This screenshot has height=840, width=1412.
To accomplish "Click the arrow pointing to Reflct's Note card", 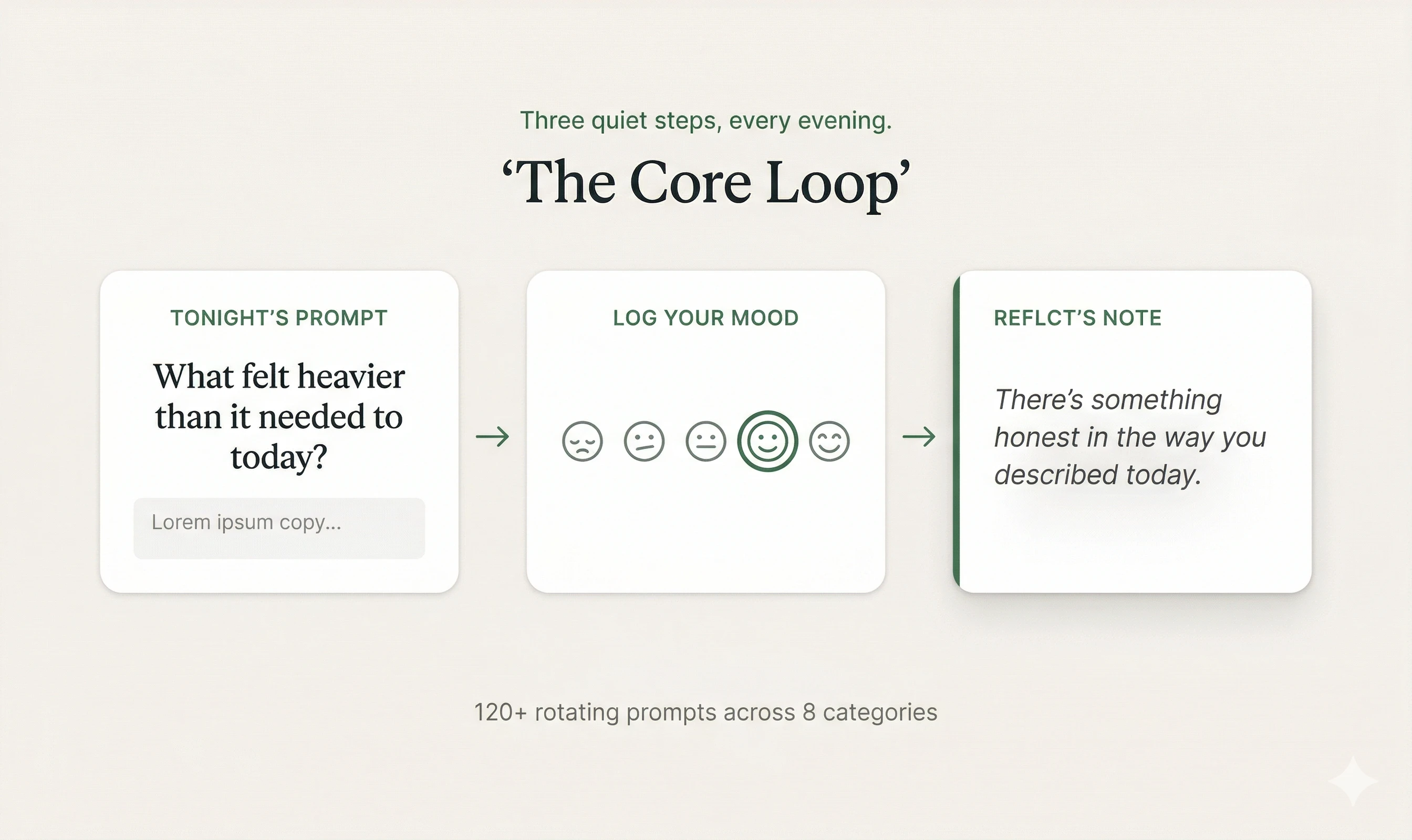I will (918, 436).
